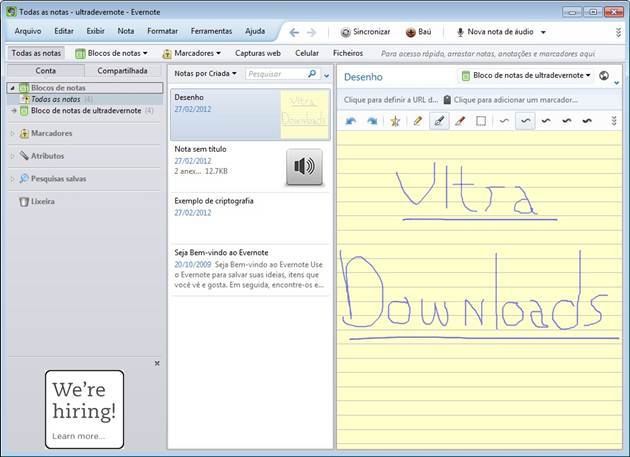Click the star icon in ink toolbar
630x457 pixels.
coord(395,121)
